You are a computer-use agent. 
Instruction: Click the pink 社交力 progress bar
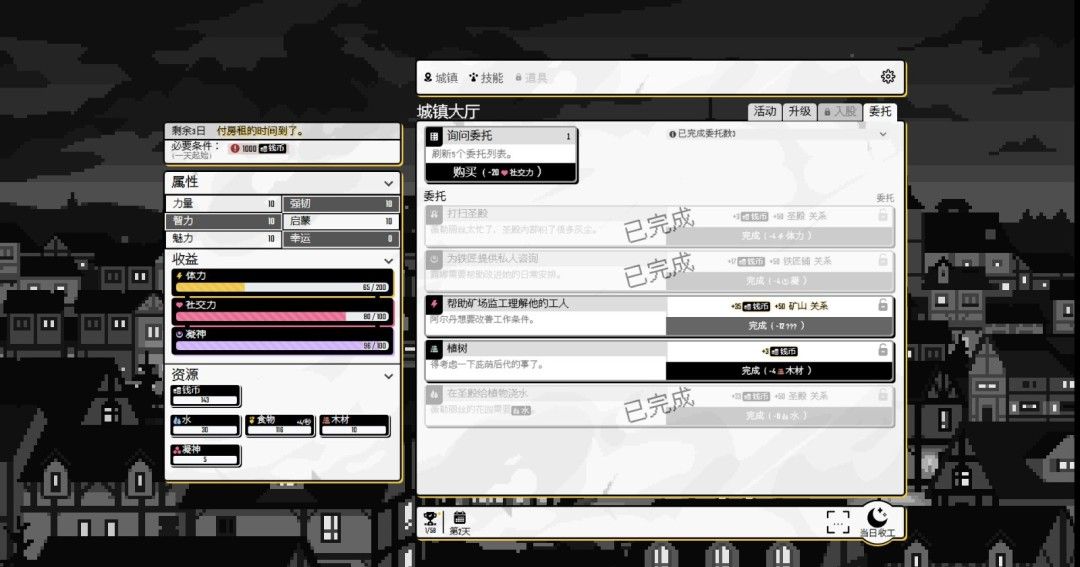click(282, 317)
